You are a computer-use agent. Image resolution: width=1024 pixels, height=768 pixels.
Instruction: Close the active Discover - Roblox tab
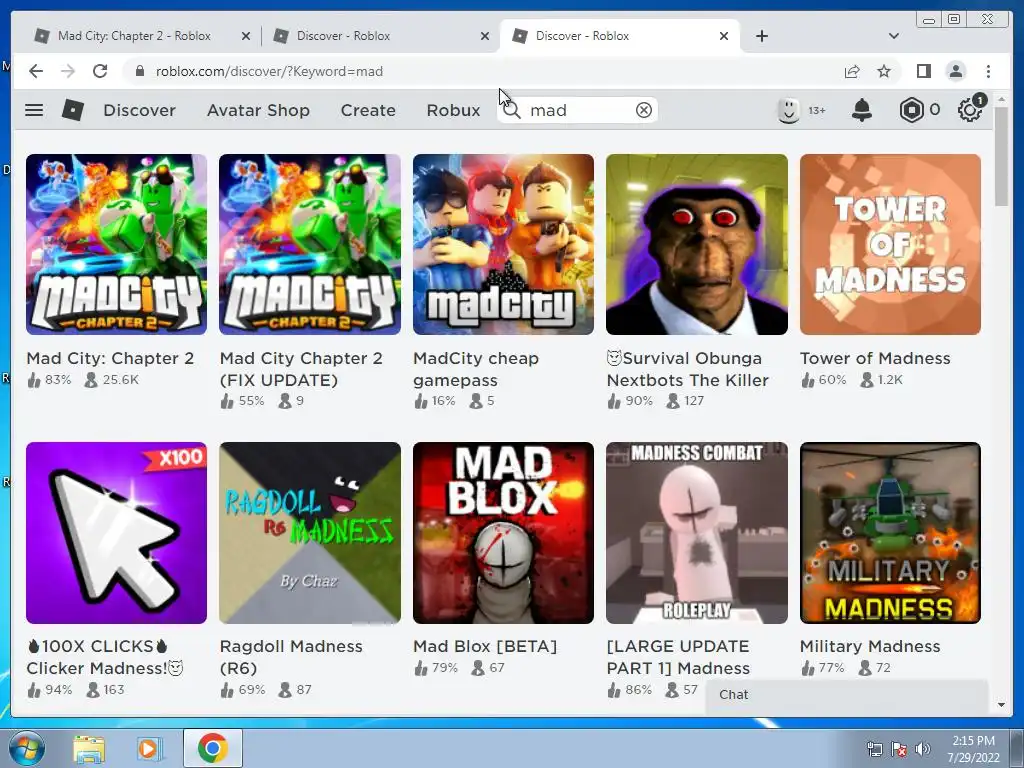[724, 36]
